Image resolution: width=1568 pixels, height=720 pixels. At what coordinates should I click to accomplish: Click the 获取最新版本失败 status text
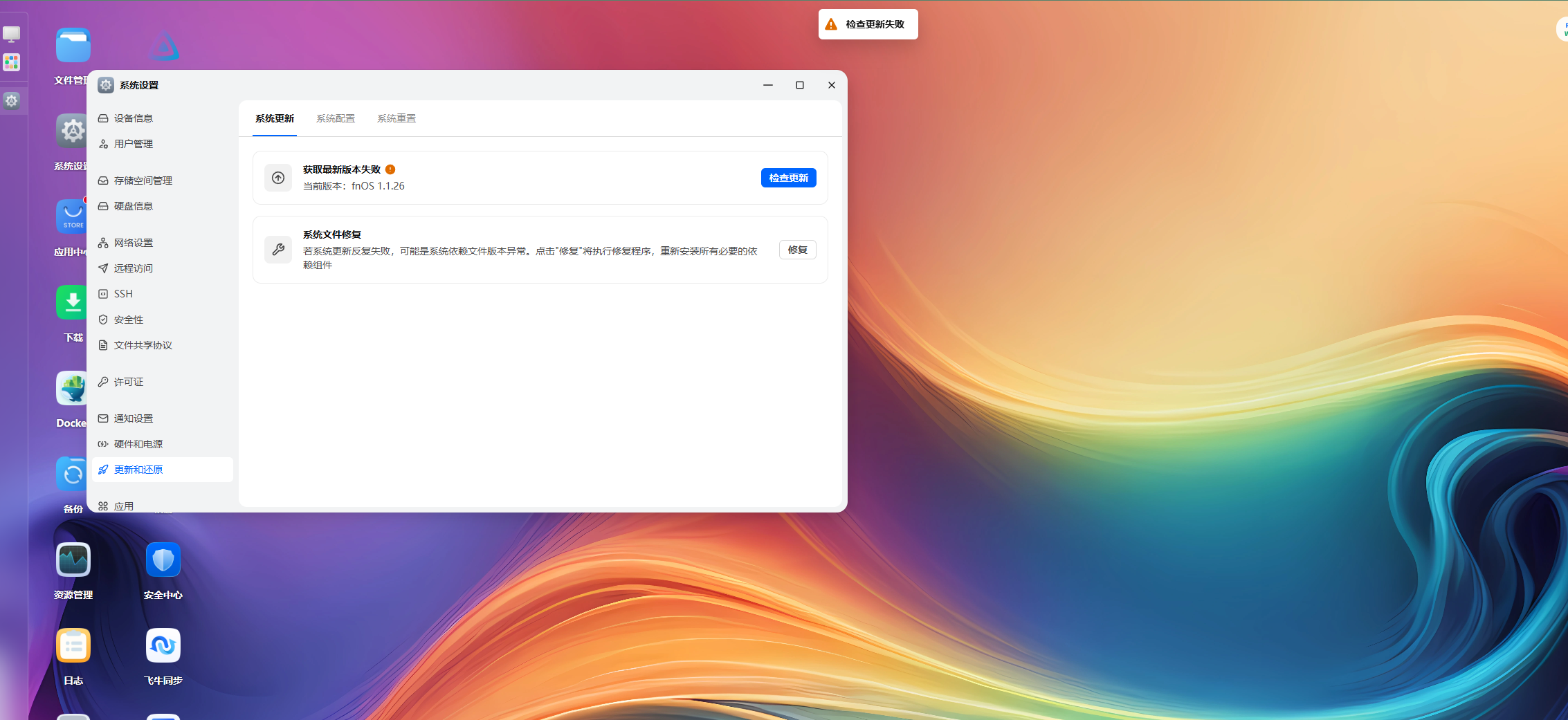tap(342, 169)
